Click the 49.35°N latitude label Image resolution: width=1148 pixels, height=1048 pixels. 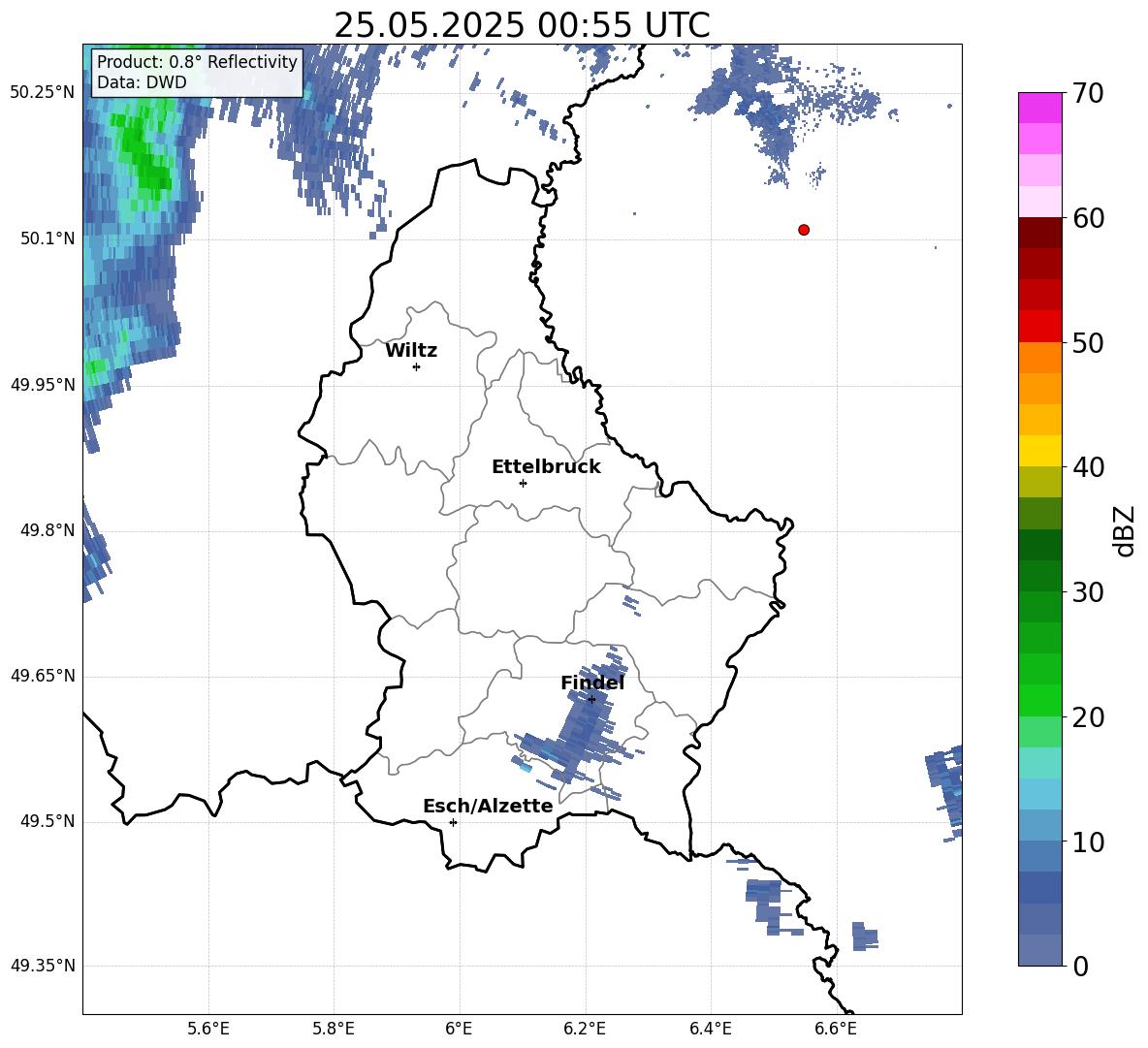(42, 966)
